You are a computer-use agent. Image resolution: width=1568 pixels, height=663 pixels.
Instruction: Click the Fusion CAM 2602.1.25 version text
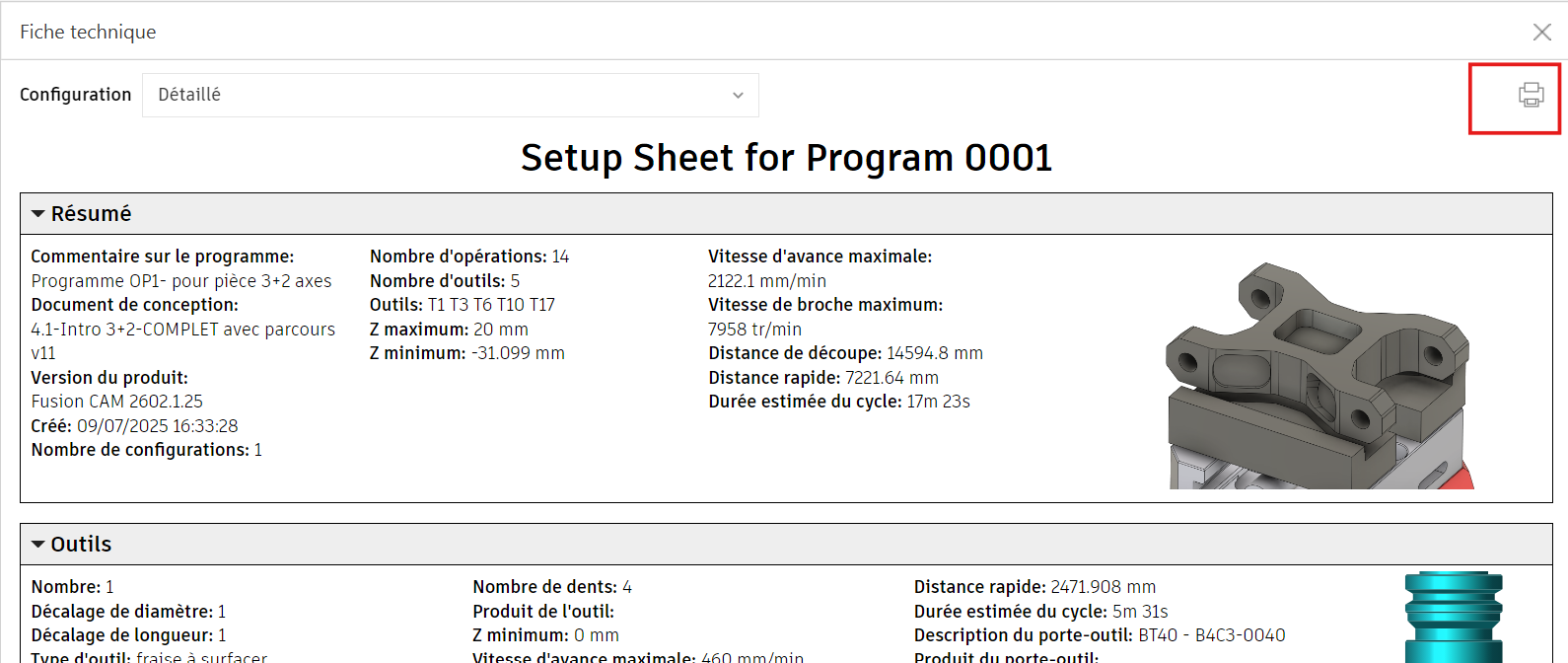[x=116, y=402]
